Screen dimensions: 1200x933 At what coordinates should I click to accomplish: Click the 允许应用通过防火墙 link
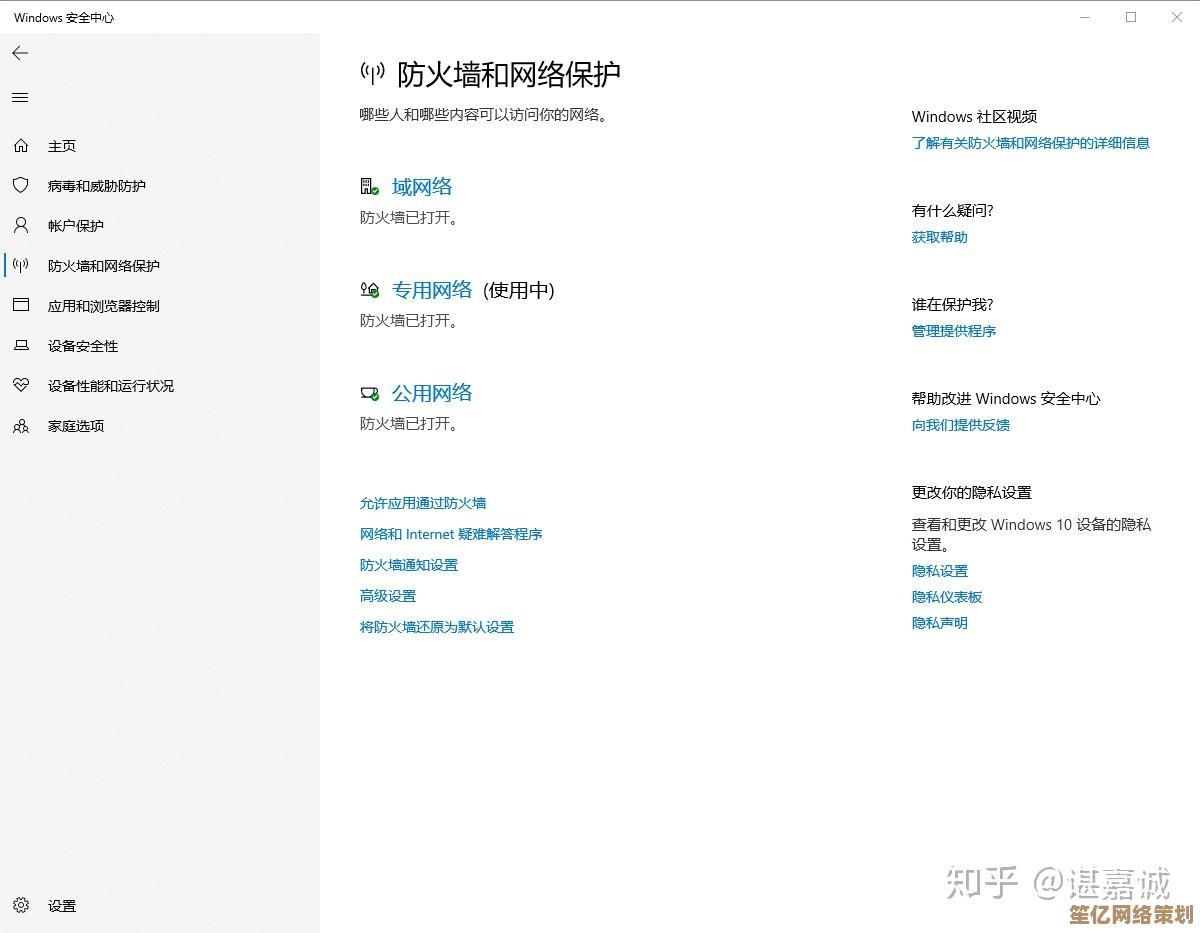423,503
